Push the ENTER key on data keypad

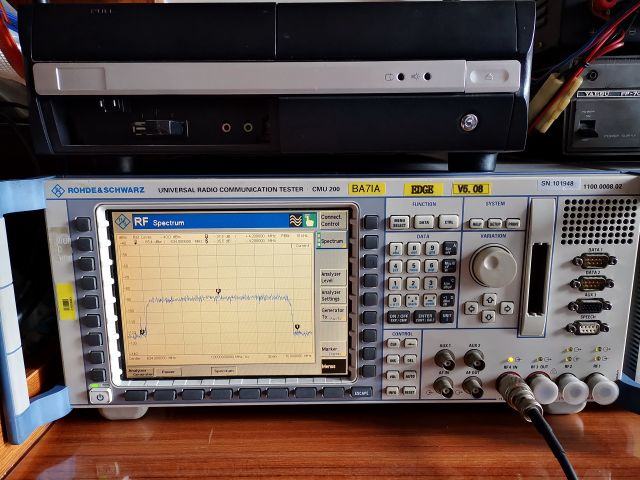pyautogui.click(x=425, y=317)
